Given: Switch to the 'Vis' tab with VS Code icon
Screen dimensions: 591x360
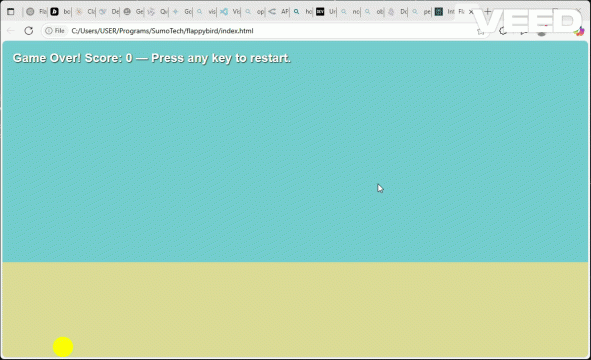Looking at the screenshot, I should pyautogui.click(x=230, y=12).
